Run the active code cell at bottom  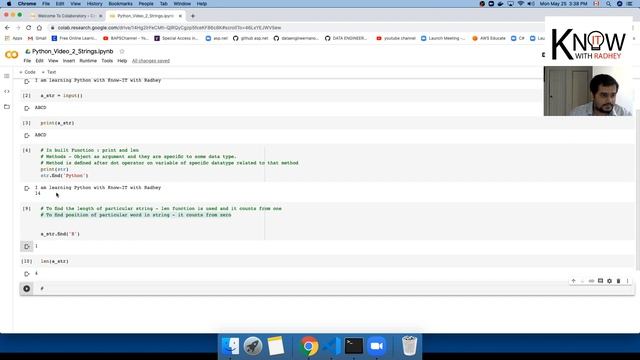(x=27, y=289)
